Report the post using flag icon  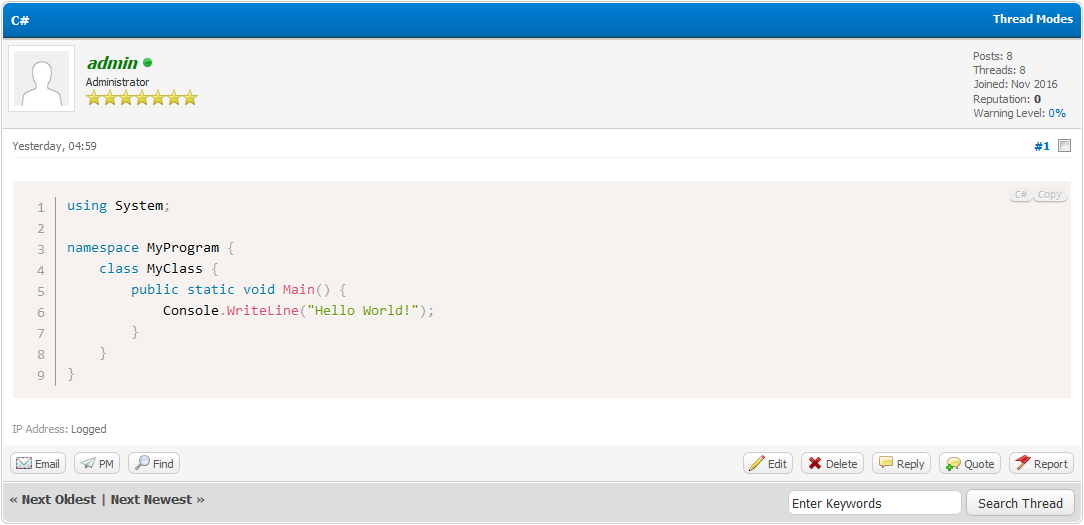point(1040,464)
